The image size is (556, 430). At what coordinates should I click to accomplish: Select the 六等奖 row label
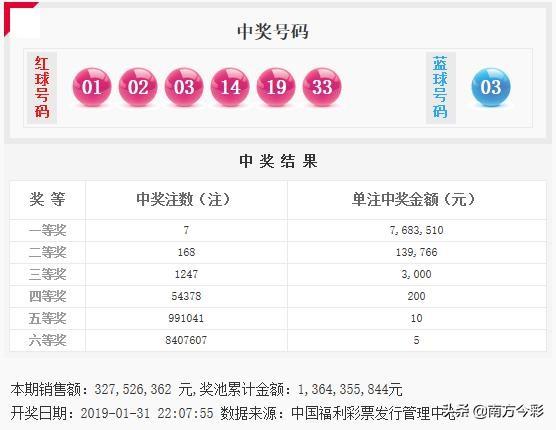click(47, 340)
